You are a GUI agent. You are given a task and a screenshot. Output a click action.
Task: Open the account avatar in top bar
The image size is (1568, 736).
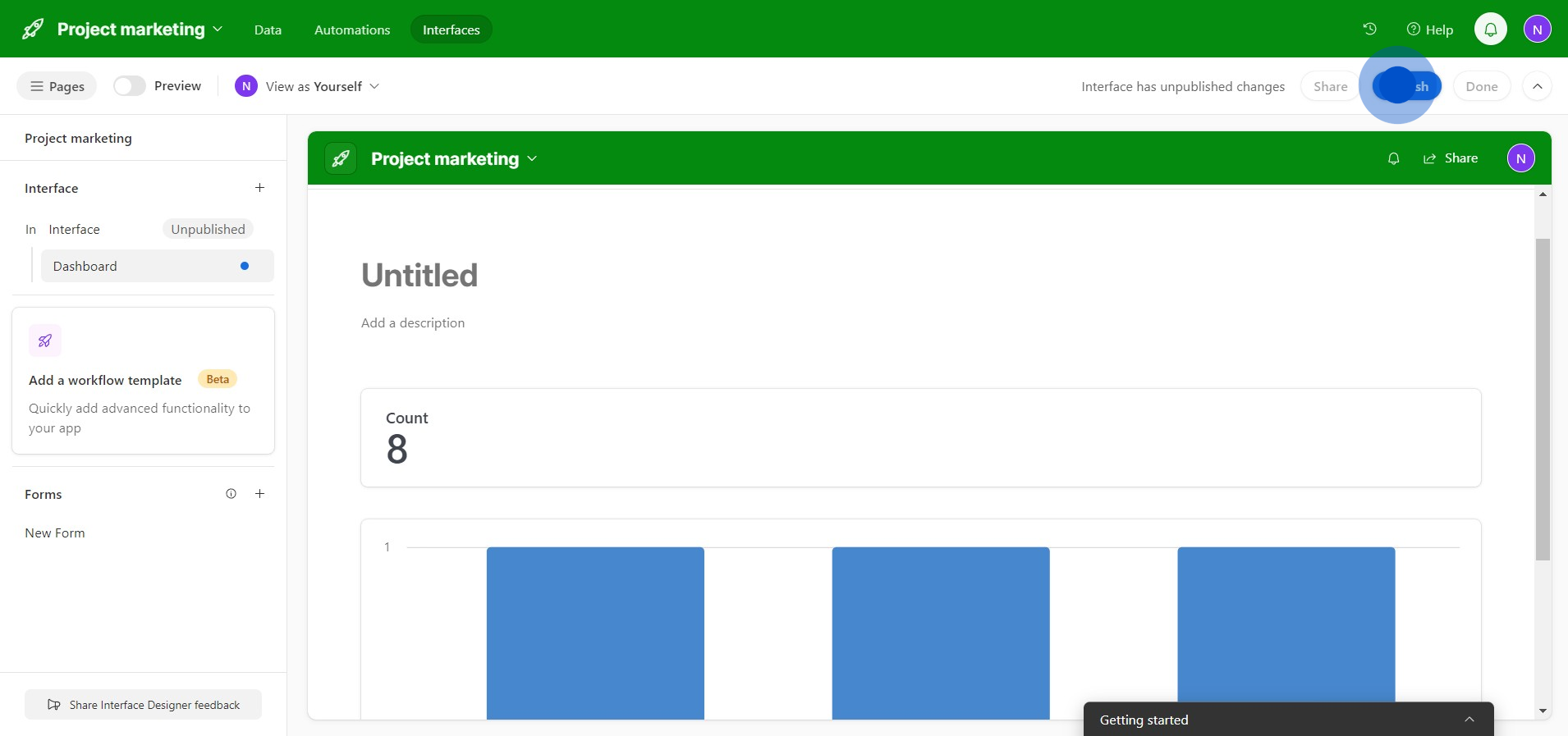tap(1538, 30)
